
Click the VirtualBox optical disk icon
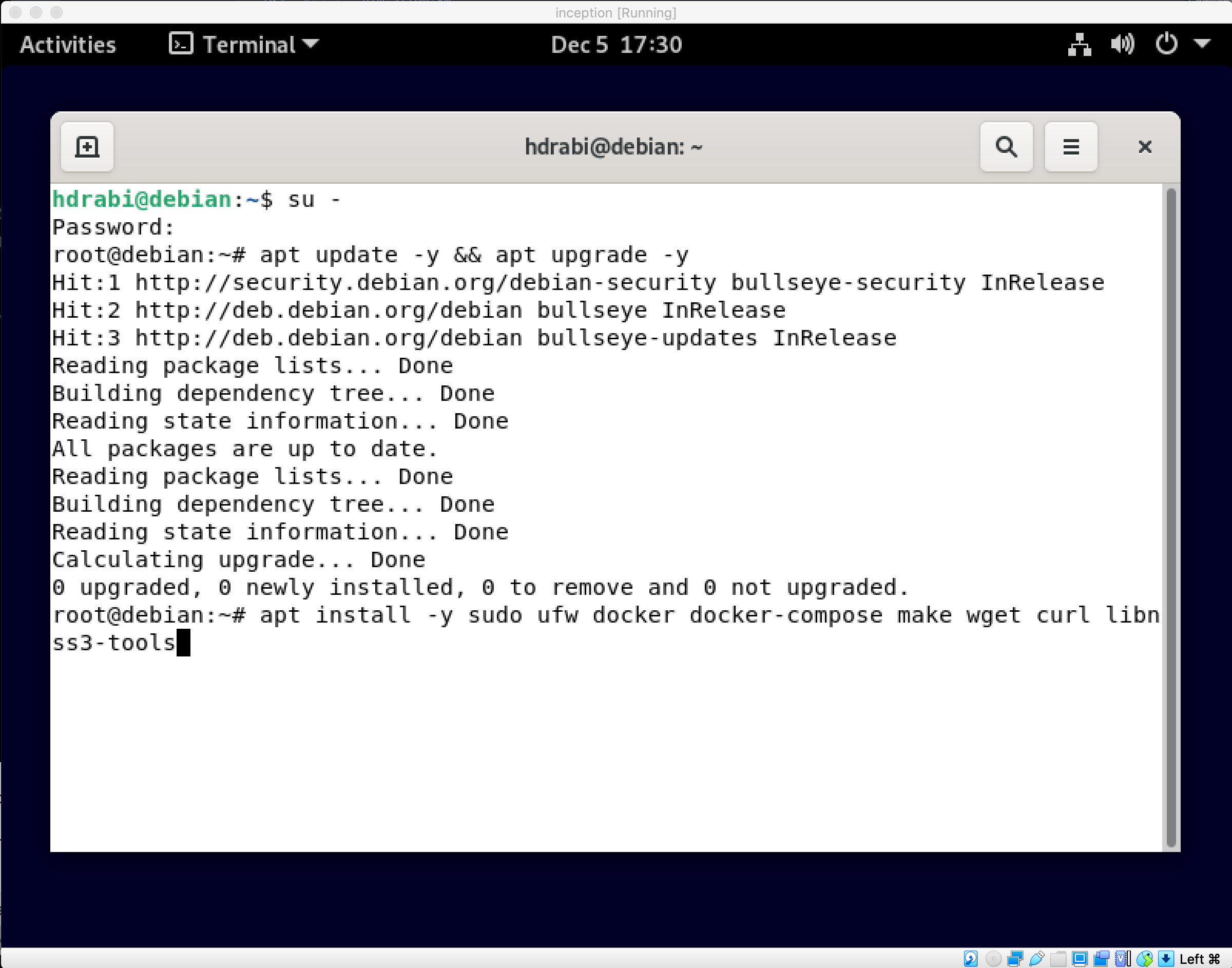click(993, 958)
